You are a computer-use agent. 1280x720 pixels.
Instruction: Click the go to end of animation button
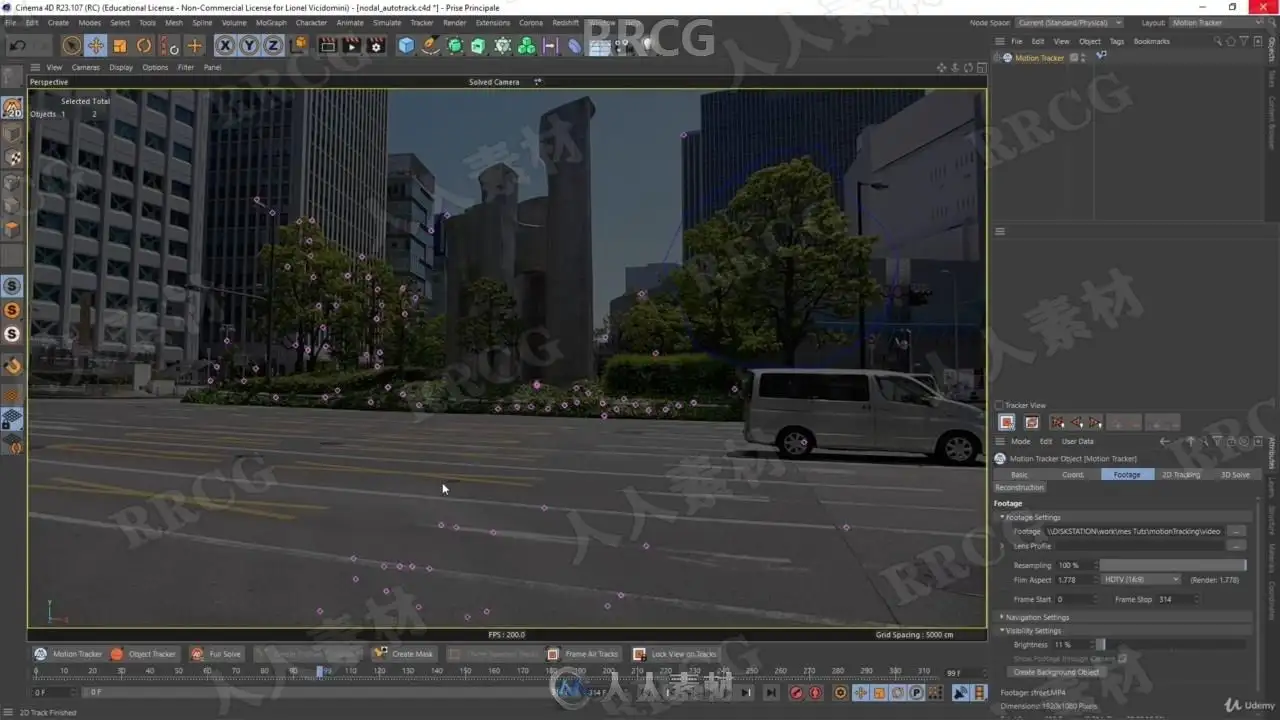point(771,693)
